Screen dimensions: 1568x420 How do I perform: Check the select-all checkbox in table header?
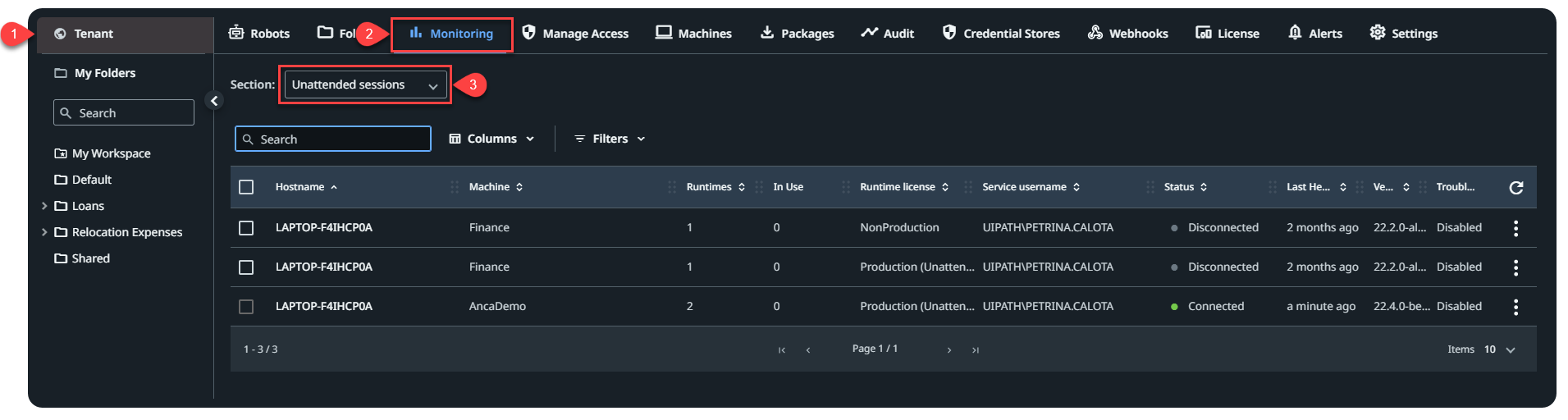pyautogui.click(x=246, y=187)
